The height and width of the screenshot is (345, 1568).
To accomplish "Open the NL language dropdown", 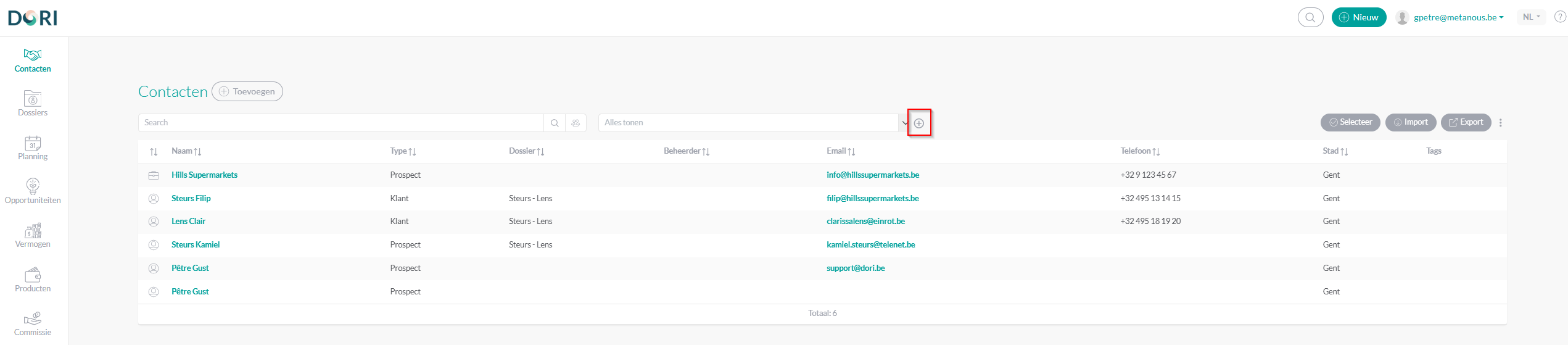I will pos(1531,17).
